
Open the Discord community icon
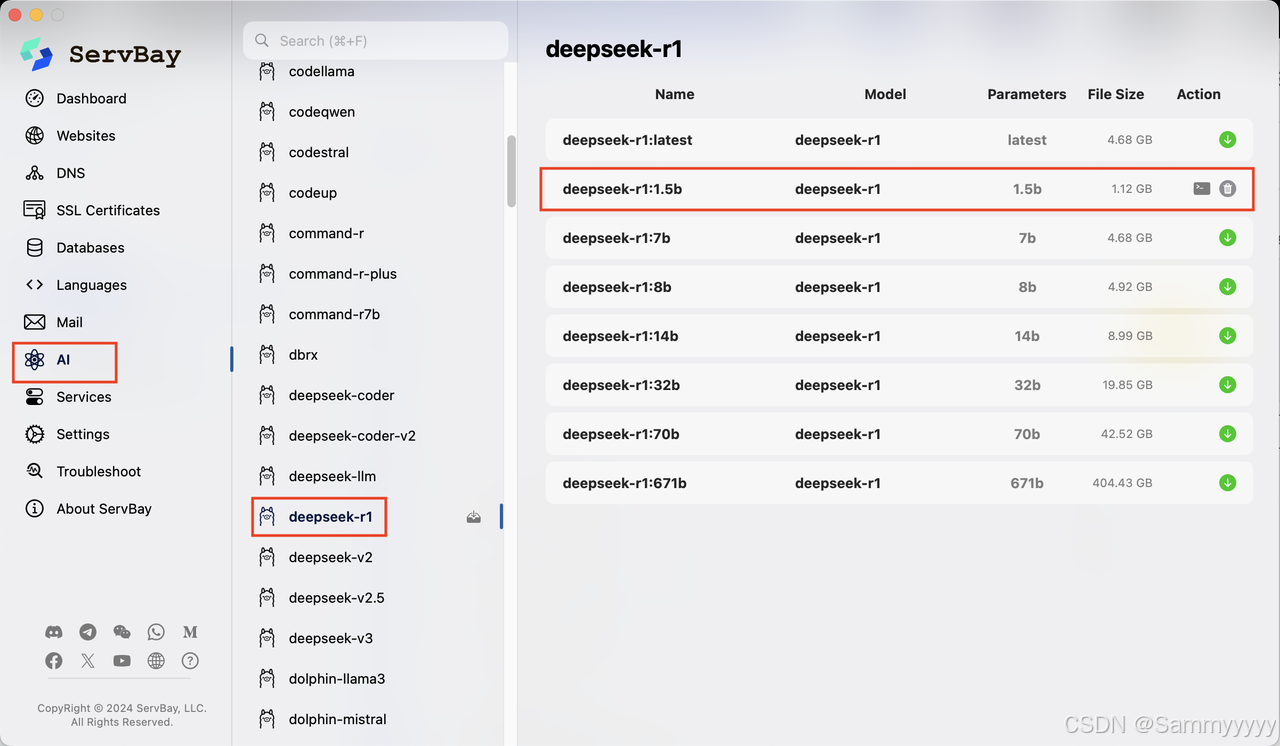click(x=54, y=632)
